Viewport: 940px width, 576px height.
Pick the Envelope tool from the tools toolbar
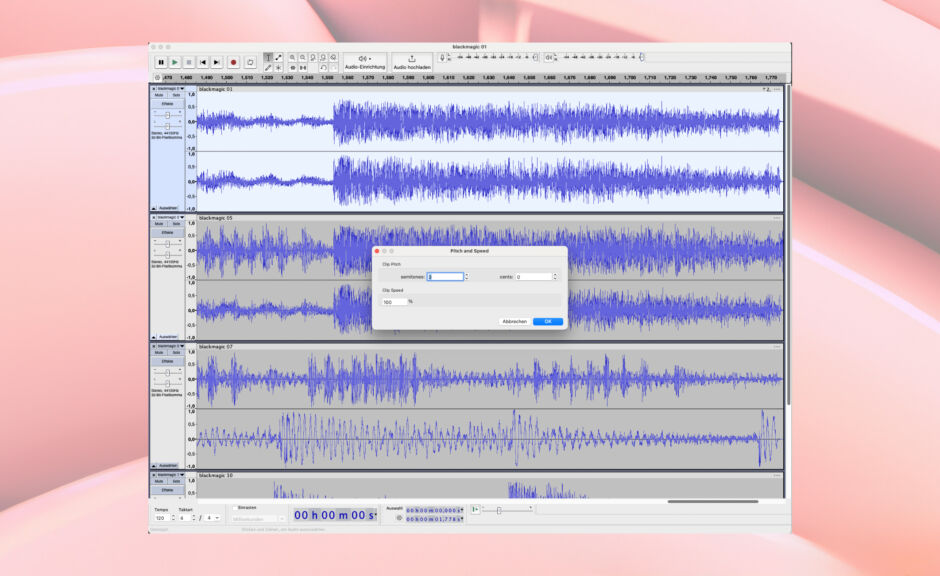279,58
